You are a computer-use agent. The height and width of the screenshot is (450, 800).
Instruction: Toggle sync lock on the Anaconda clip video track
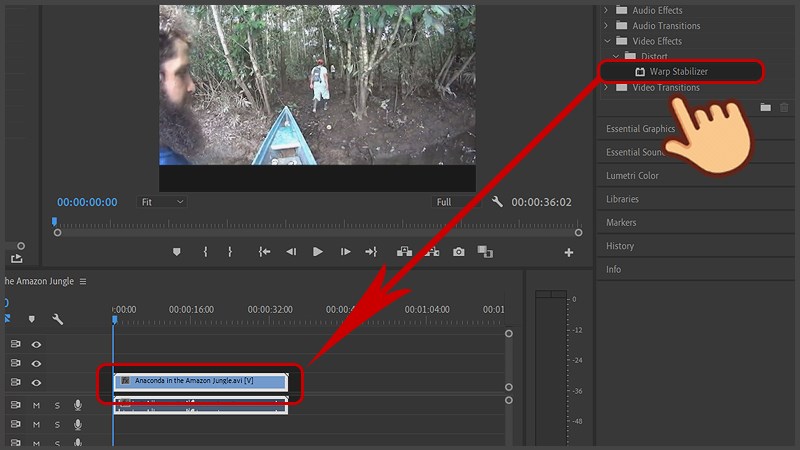pos(16,382)
